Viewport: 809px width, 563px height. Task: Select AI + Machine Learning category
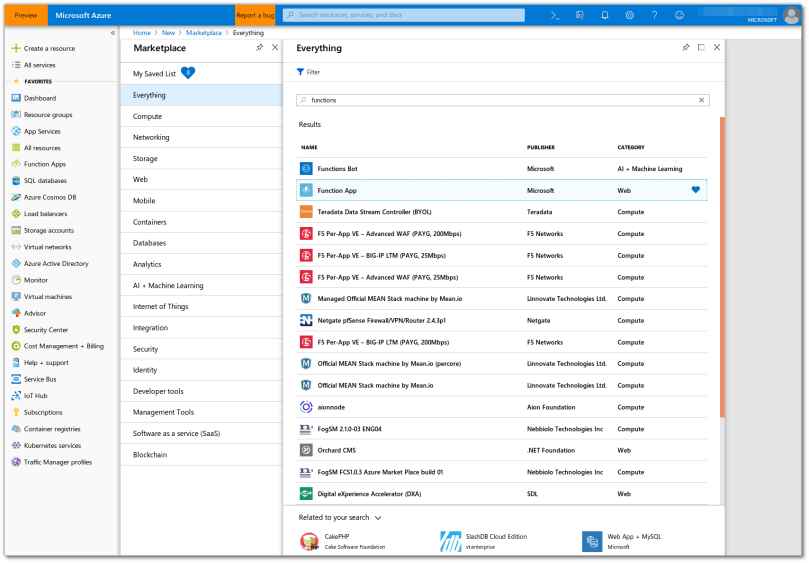tap(167, 285)
